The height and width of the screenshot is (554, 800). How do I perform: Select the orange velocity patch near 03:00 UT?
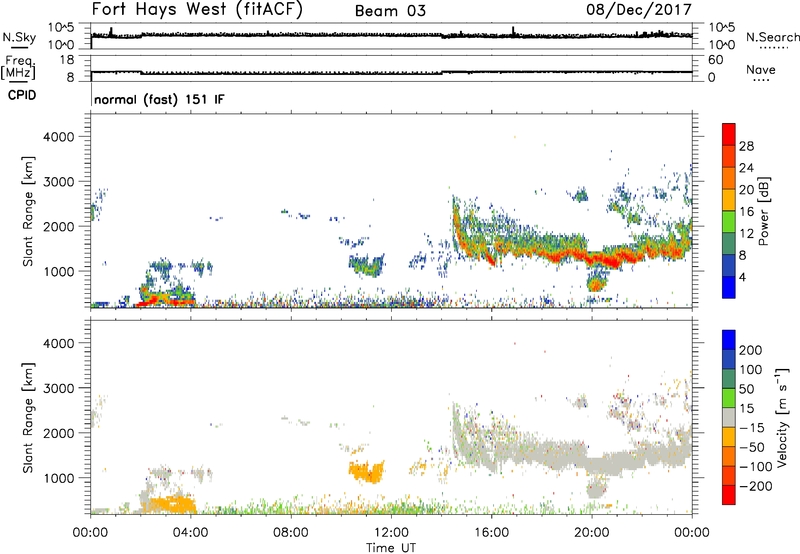173,505
